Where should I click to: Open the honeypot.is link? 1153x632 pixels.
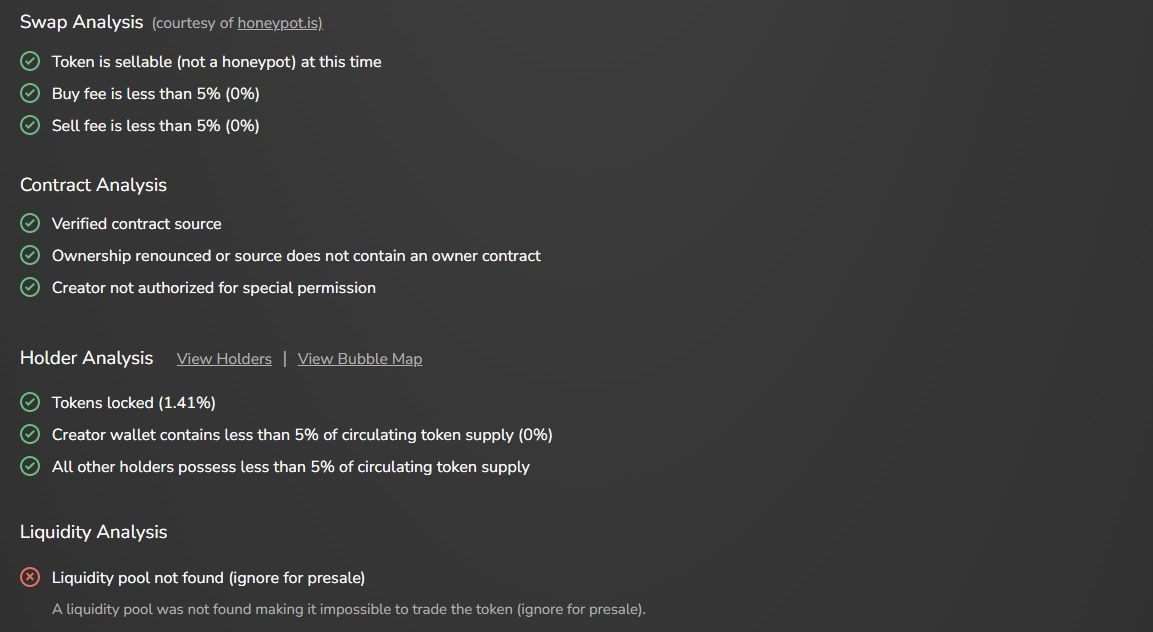(x=279, y=23)
